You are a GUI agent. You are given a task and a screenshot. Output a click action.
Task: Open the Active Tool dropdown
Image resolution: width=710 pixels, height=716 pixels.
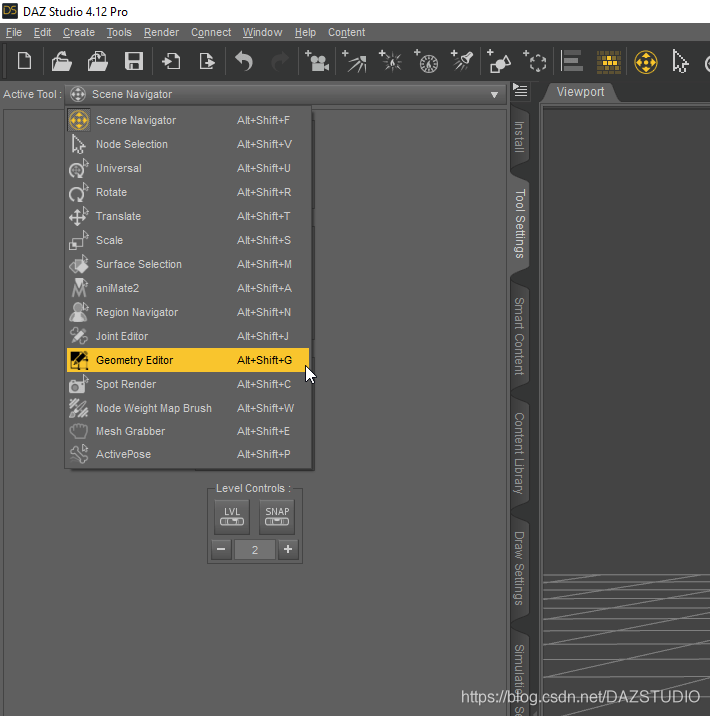pos(286,95)
